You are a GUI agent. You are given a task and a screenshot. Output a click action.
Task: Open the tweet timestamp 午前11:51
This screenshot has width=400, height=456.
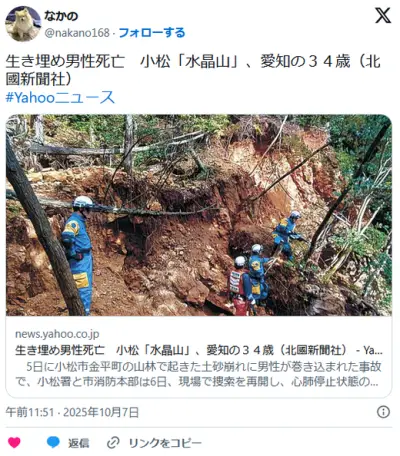click(30, 412)
